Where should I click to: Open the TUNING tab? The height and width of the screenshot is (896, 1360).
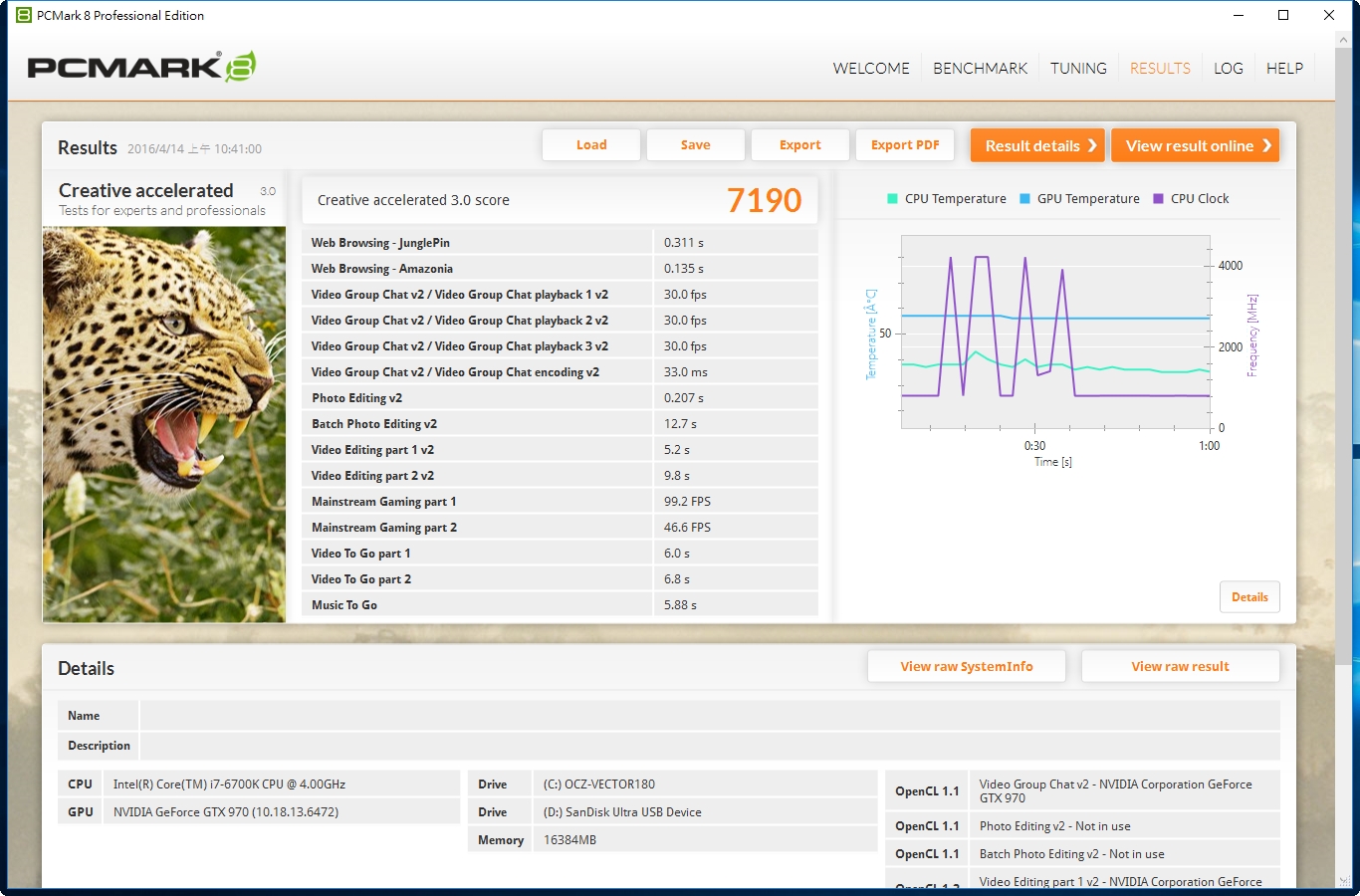click(1078, 69)
